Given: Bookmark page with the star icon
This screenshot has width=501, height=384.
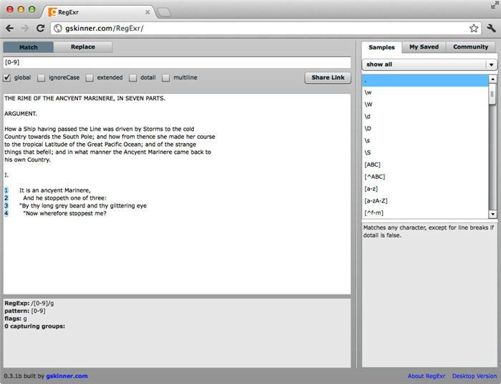Looking at the screenshot, I should [474, 28].
